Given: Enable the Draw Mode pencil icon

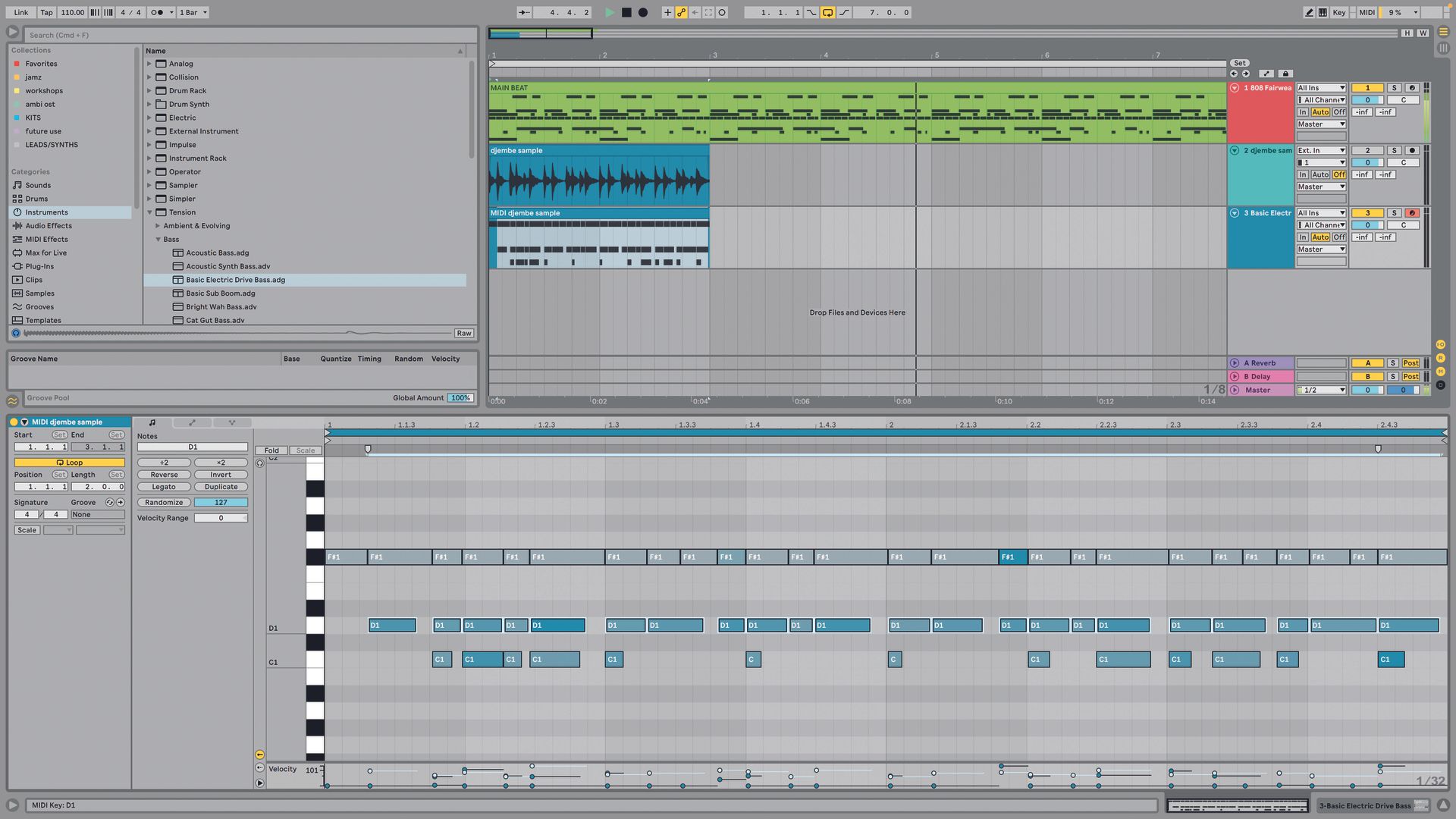Looking at the screenshot, I should point(1309,12).
